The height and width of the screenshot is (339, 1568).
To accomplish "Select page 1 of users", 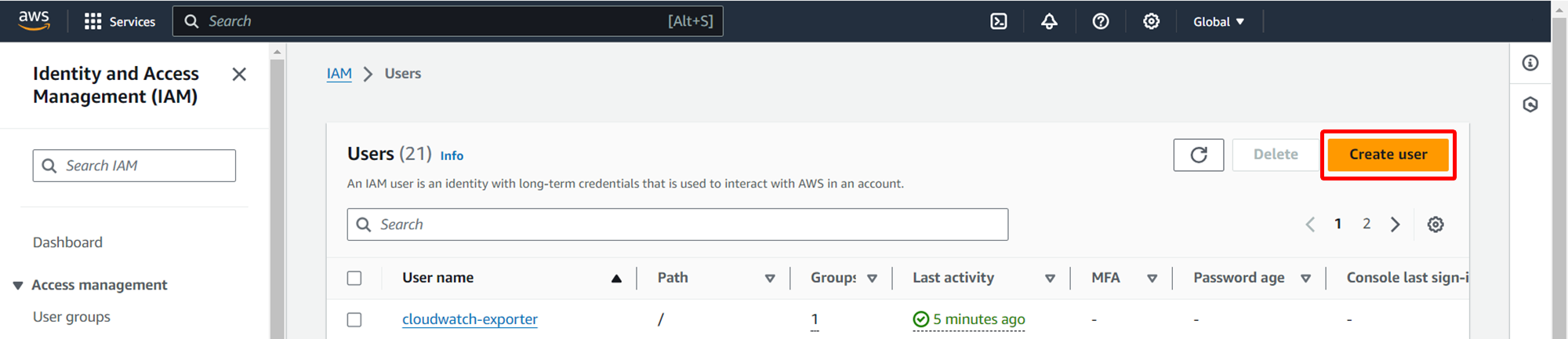I will click(1338, 224).
